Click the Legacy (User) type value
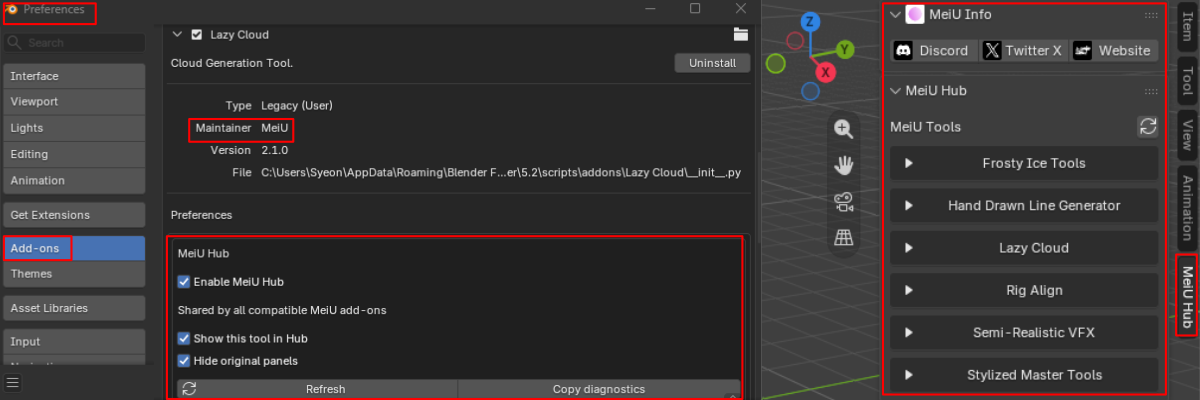The width and height of the screenshot is (1200, 400). click(296, 105)
